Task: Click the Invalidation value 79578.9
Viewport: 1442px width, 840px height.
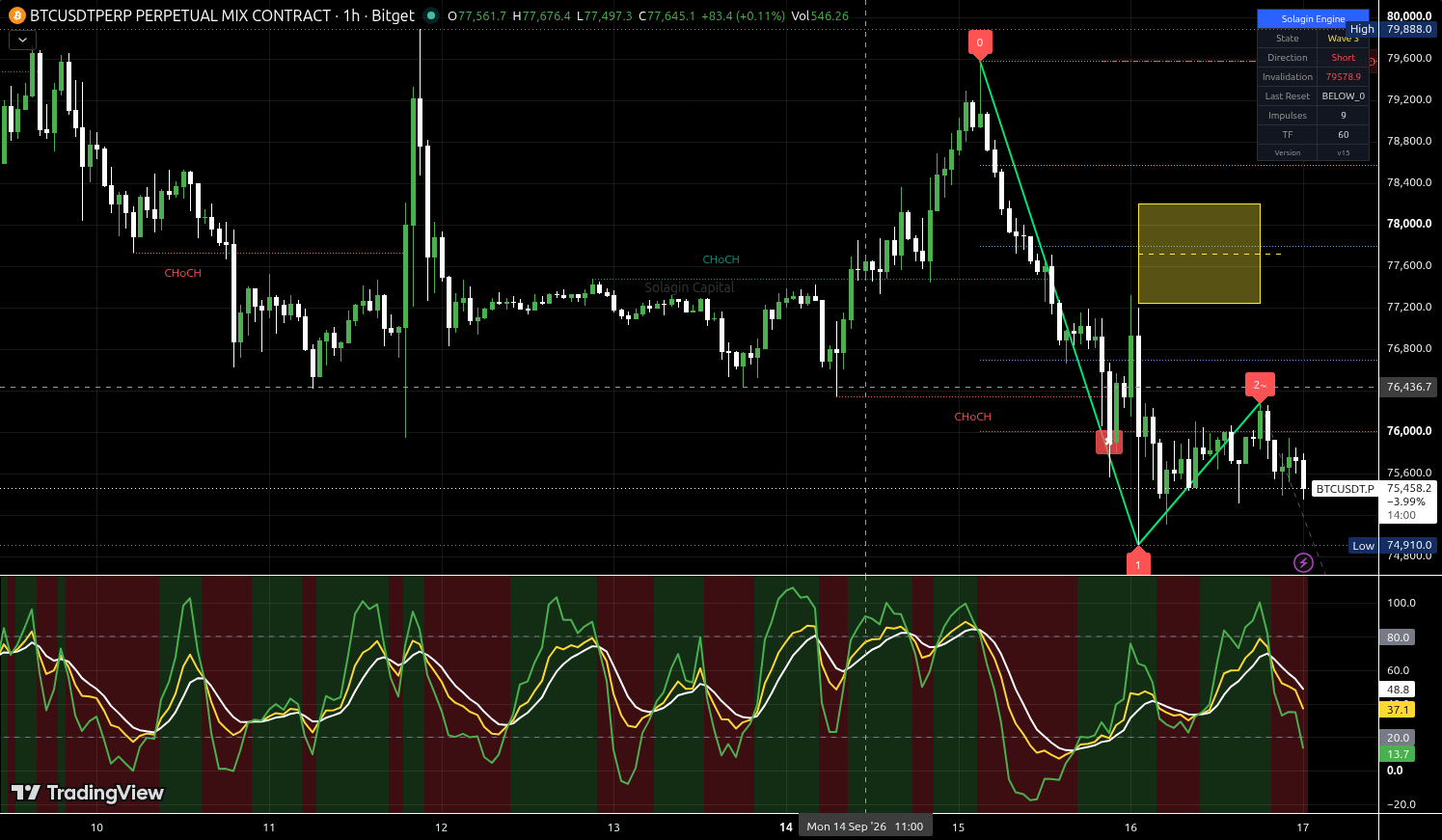Action: 1343,77
